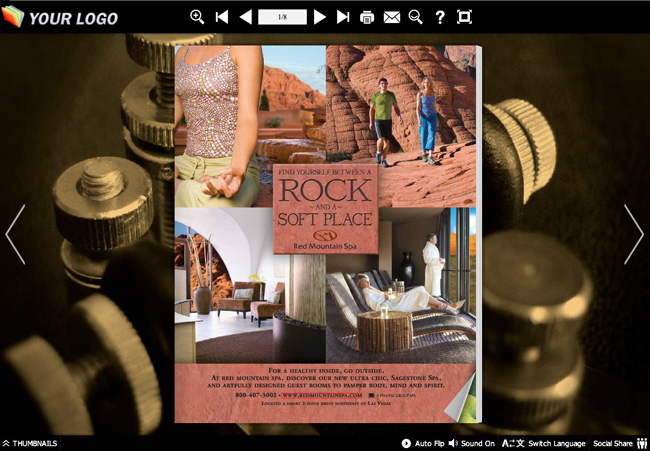This screenshot has height=451, width=650.
Task: Jump to the last page
Action: (x=343, y=17)
